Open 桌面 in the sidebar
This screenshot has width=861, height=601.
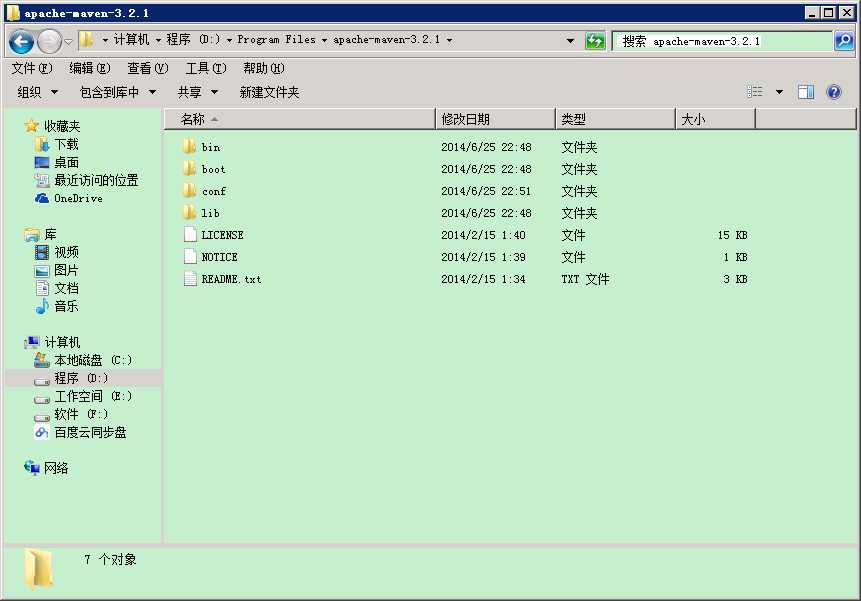coord(66,162)
